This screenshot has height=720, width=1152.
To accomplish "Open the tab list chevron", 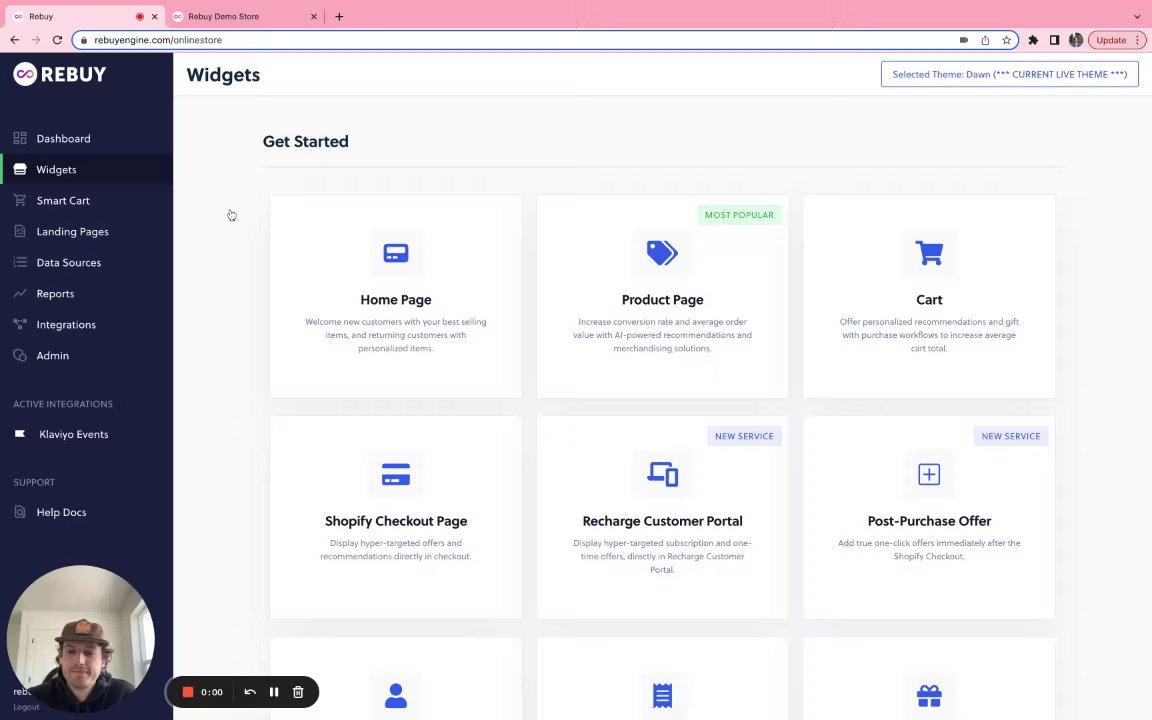I will (x=1137, y=16).
